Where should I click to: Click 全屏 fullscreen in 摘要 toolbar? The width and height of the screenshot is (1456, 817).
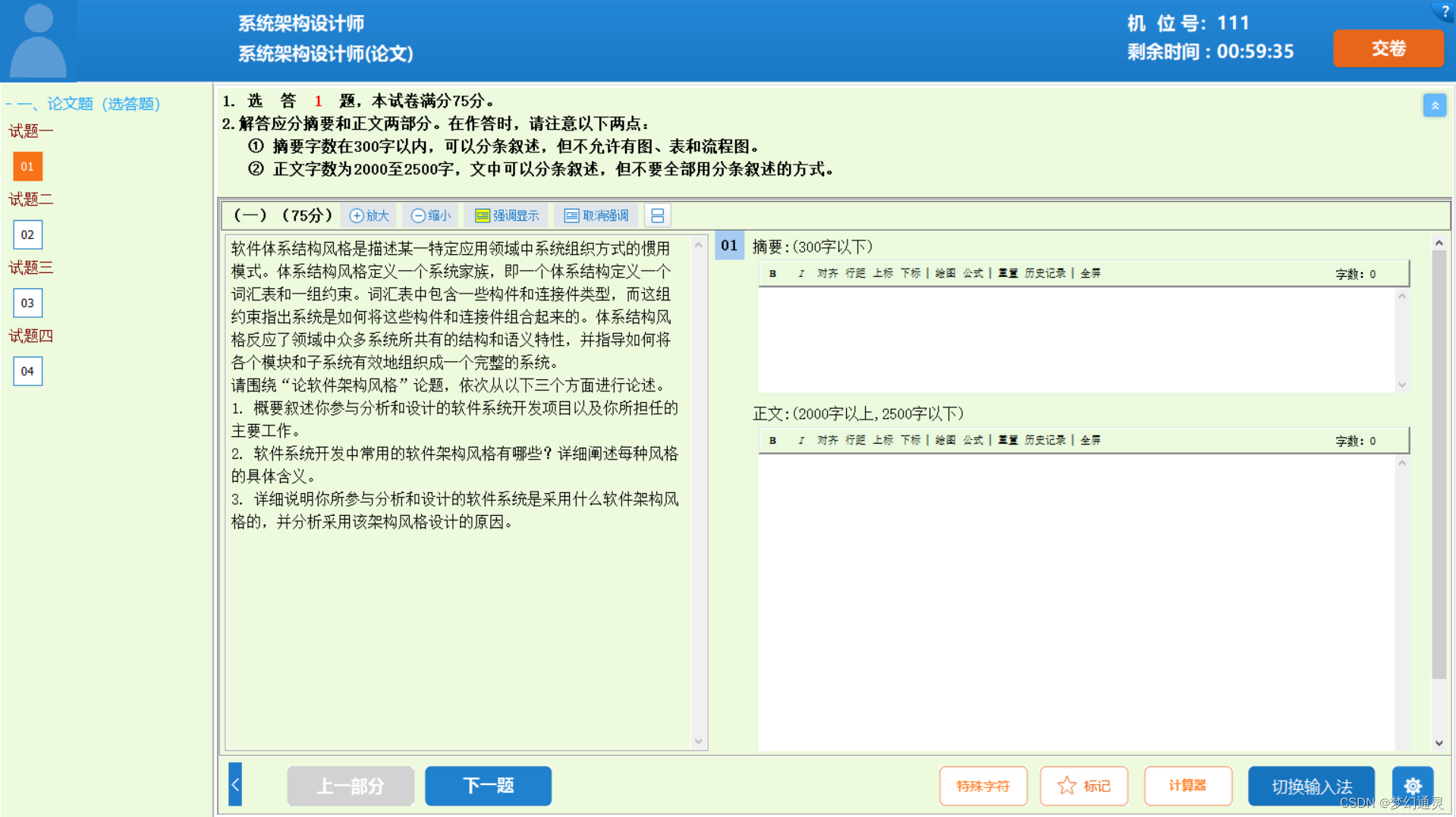click(1090, 274)
